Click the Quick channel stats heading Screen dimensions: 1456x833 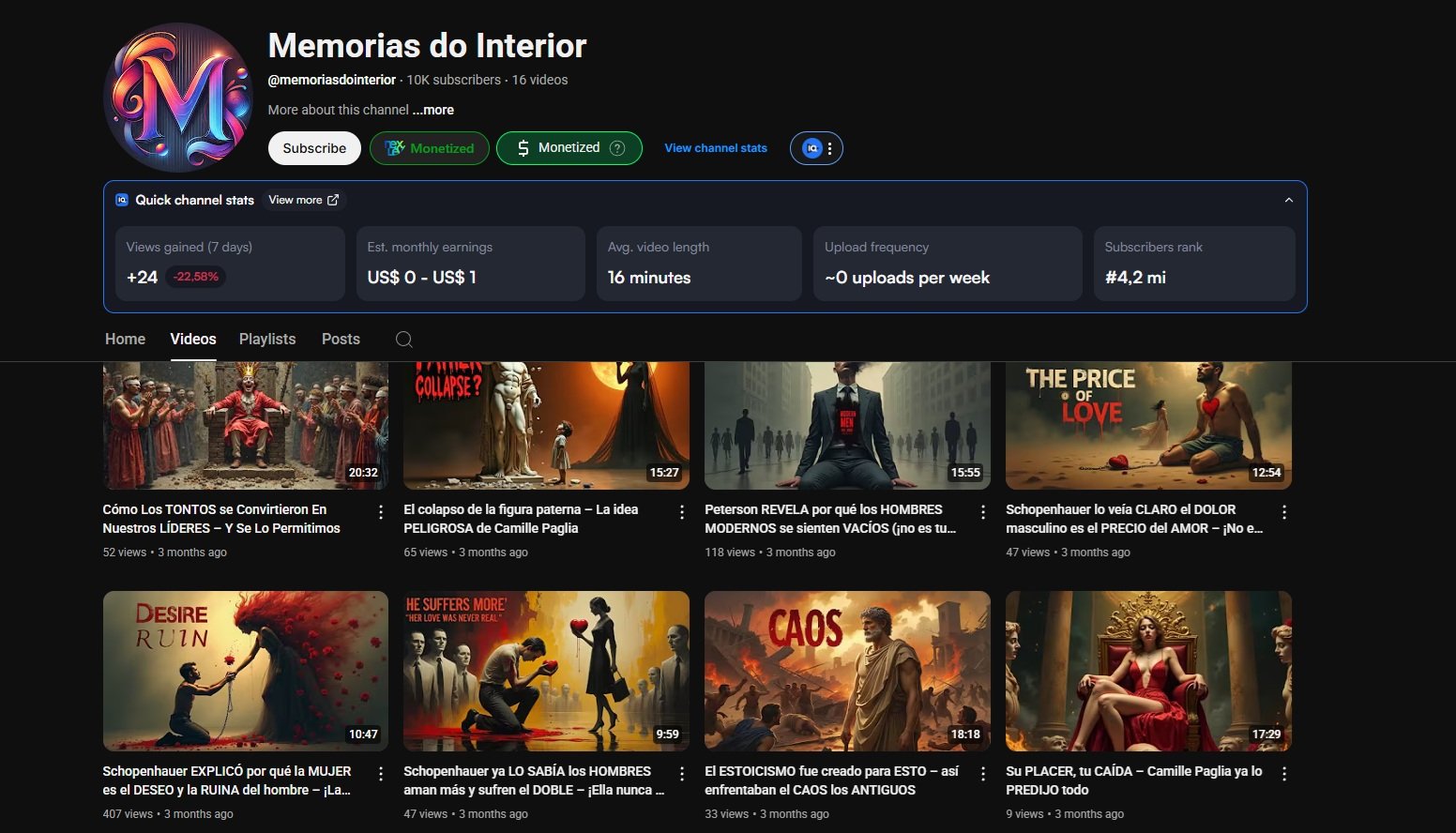(195, 200)
